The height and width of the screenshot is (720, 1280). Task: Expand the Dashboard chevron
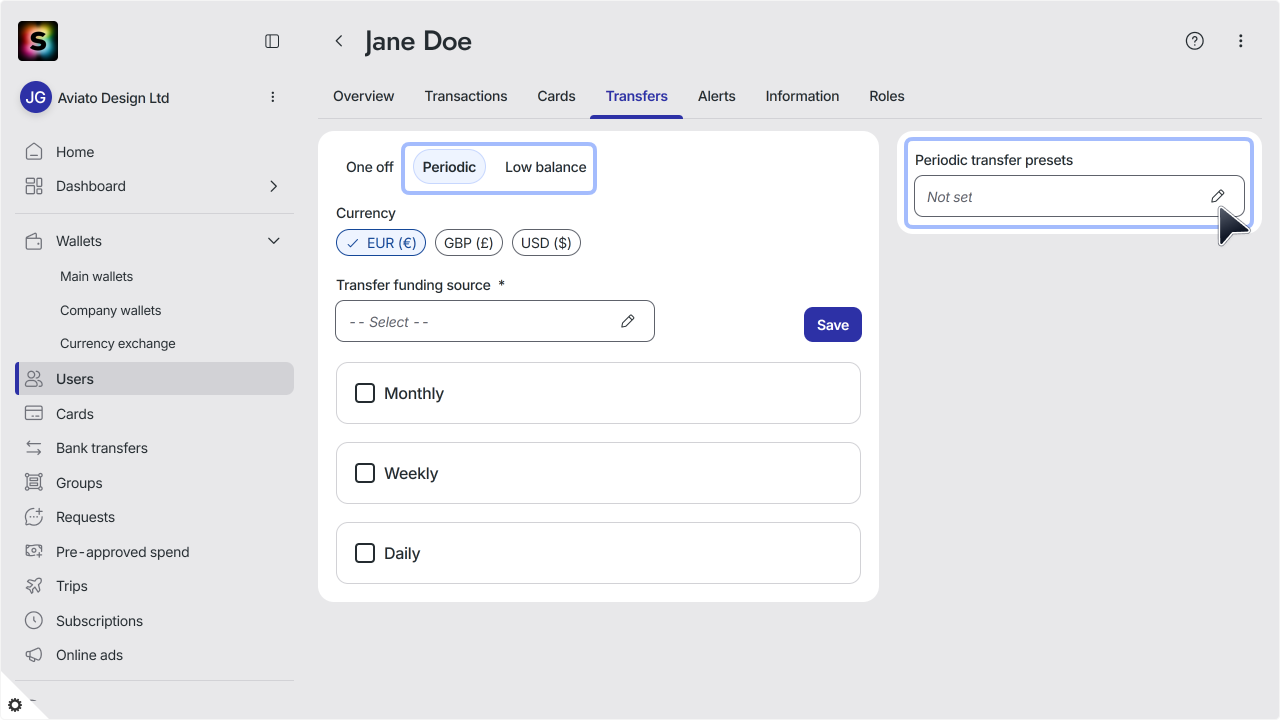pos(274,186)
